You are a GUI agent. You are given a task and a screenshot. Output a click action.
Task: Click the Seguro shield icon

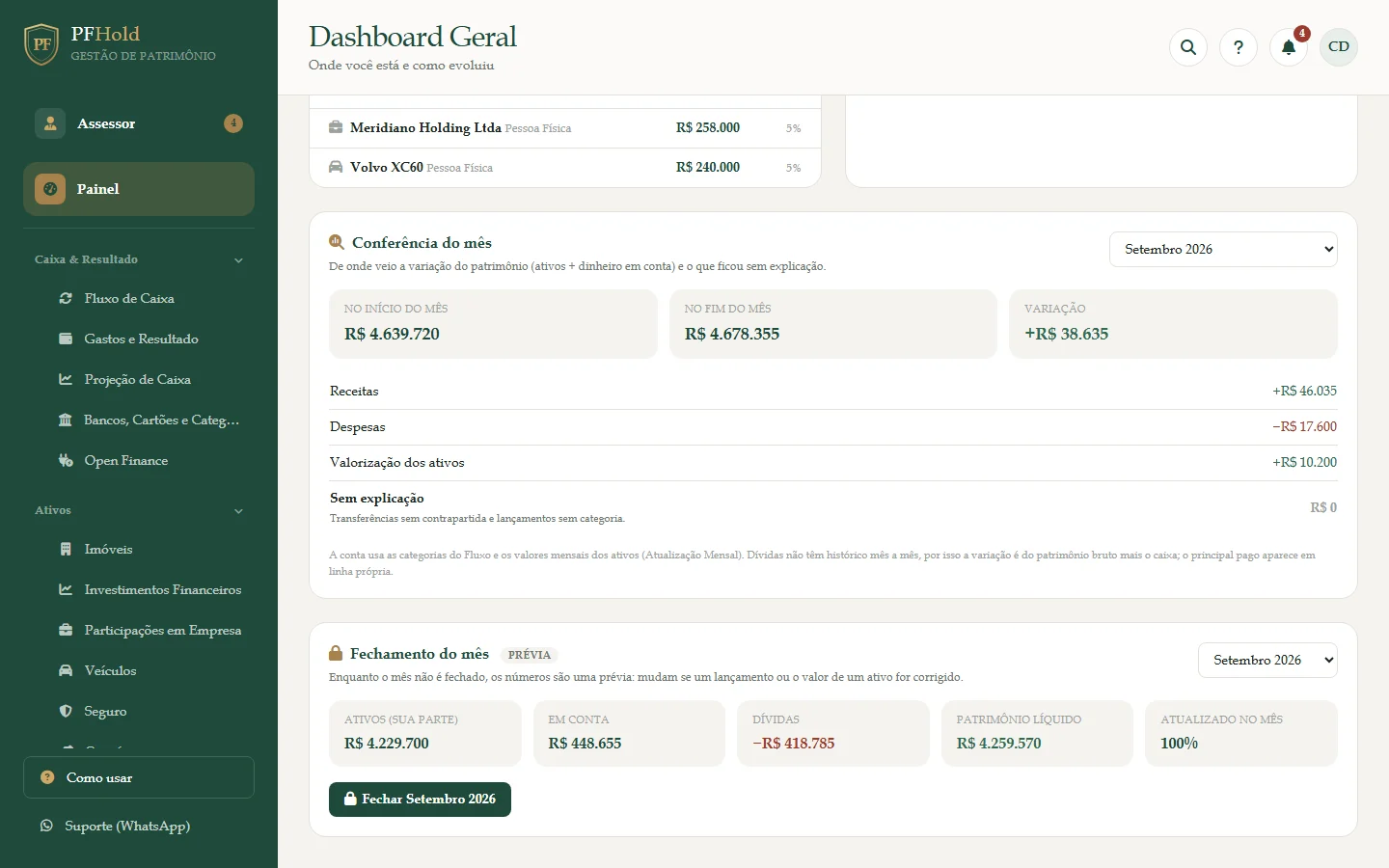tap(66, 712)
